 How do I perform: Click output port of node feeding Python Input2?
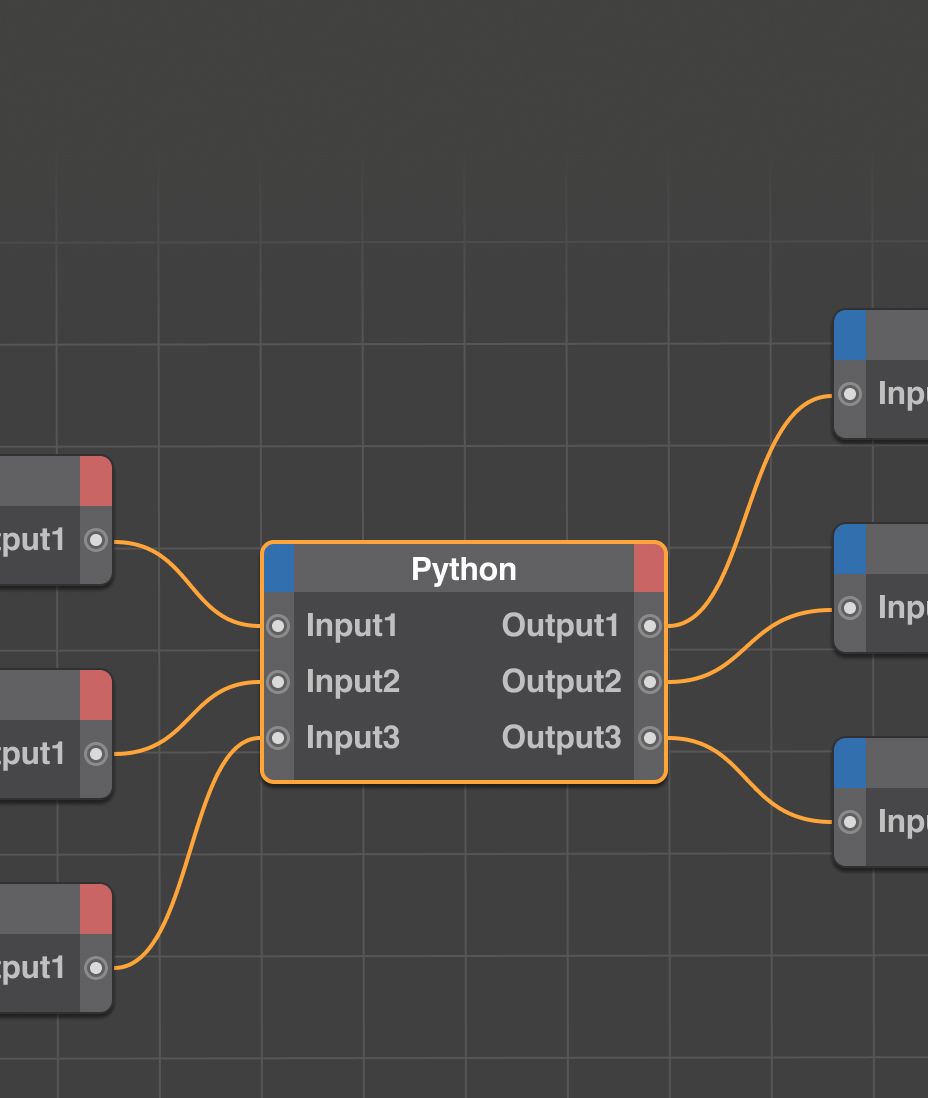point(96,754)
